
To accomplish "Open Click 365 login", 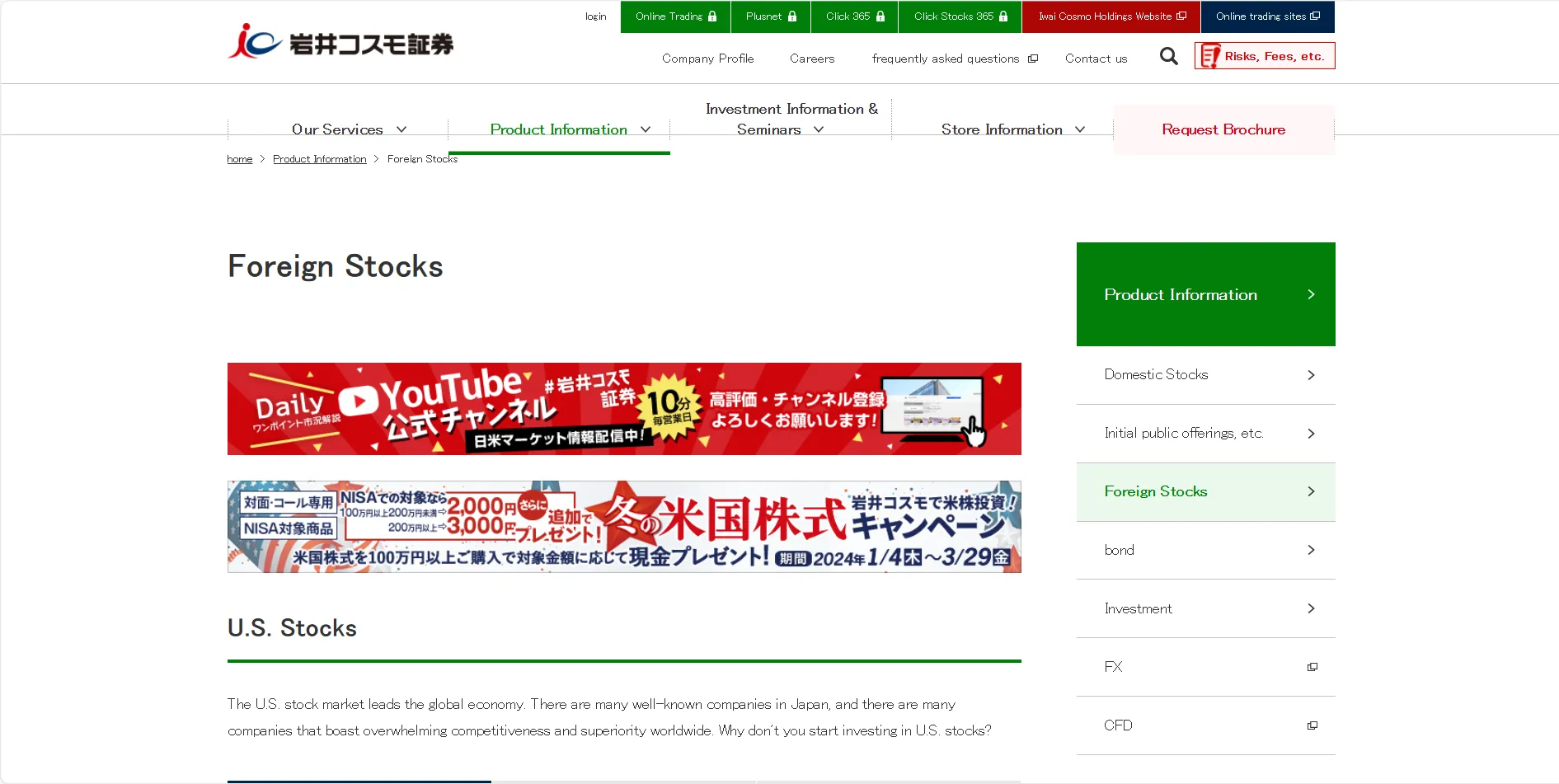I will click(855, 16).
